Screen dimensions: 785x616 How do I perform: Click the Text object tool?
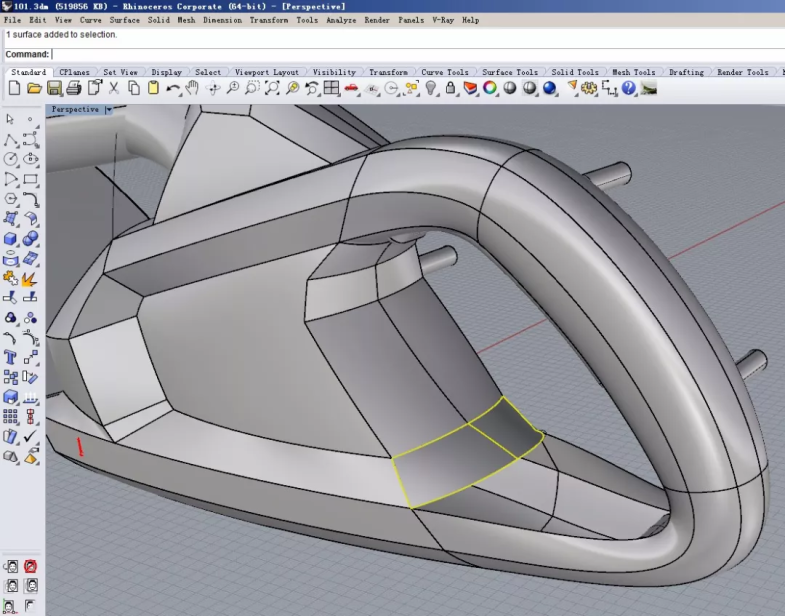[11, 357]
